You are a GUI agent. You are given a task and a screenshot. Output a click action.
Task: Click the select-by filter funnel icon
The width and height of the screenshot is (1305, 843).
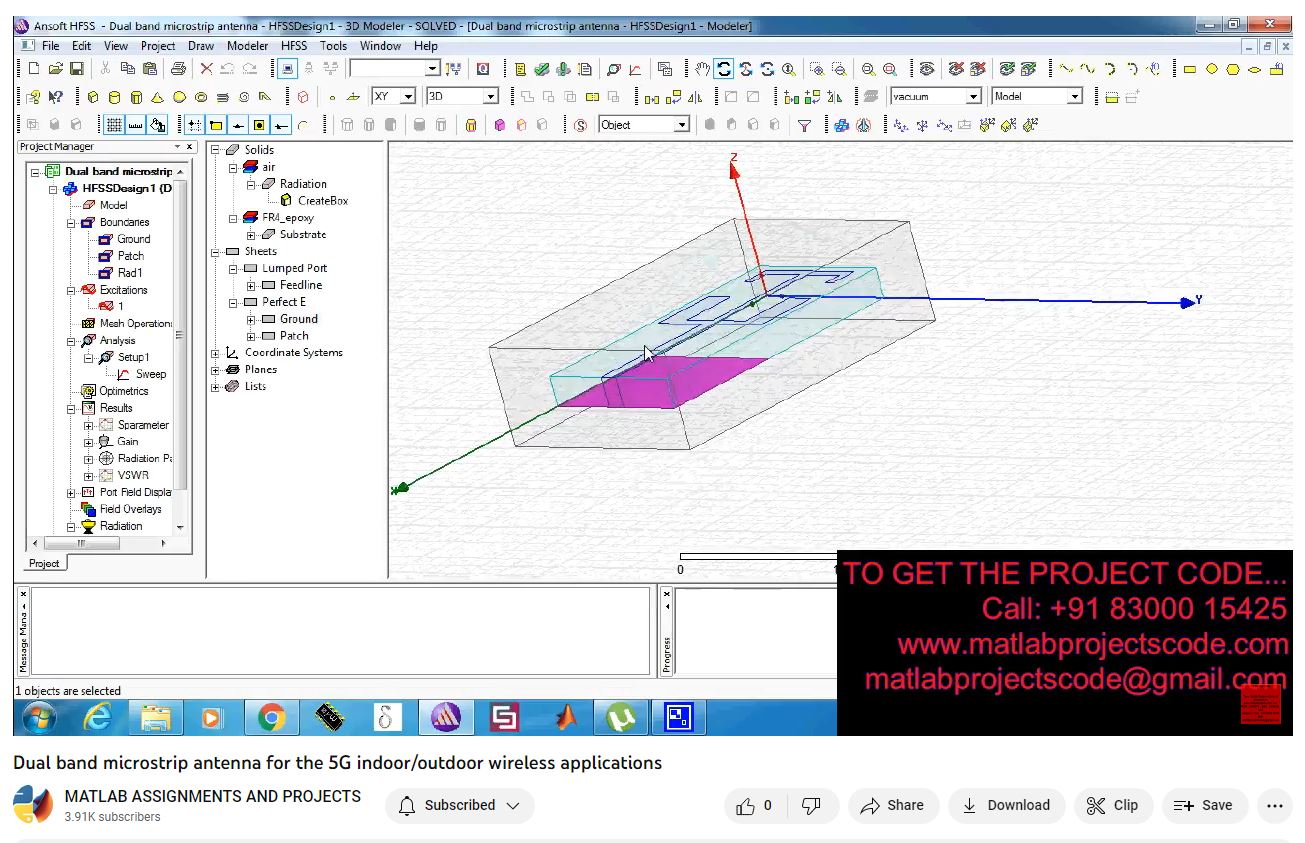click(x=805, y=125)
